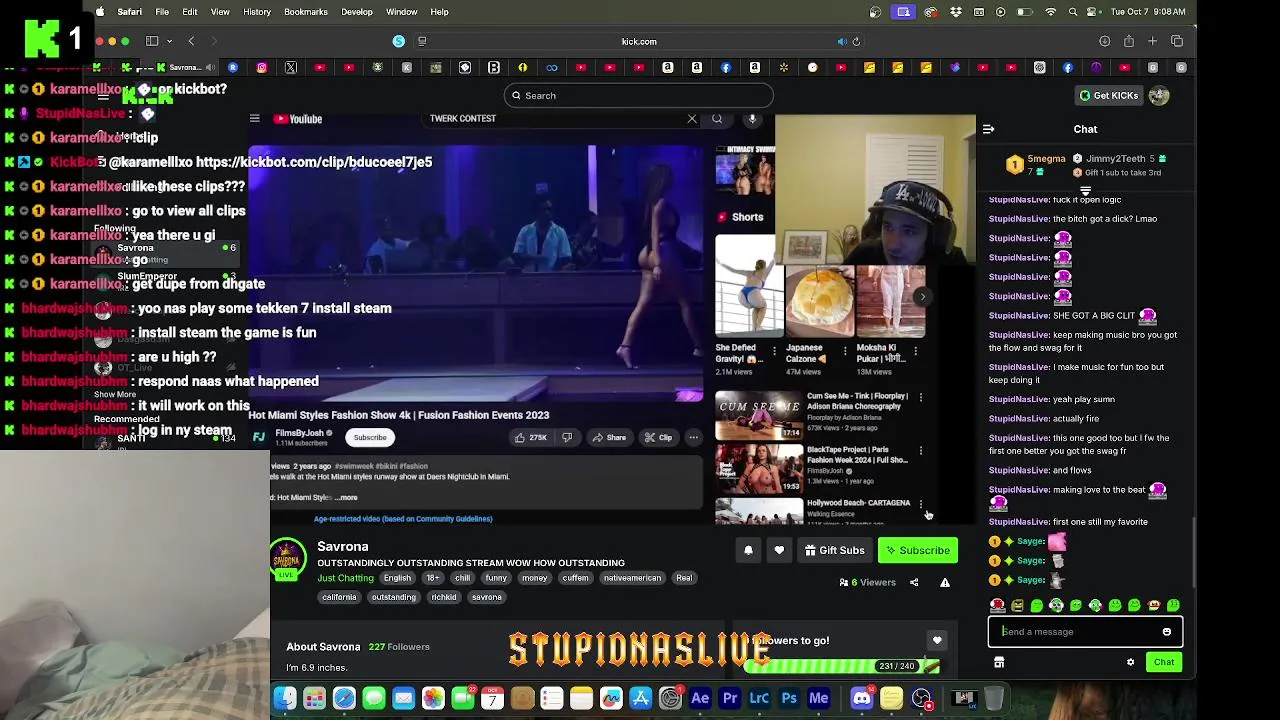Click the Just Chatting category link

click(346, 578)
